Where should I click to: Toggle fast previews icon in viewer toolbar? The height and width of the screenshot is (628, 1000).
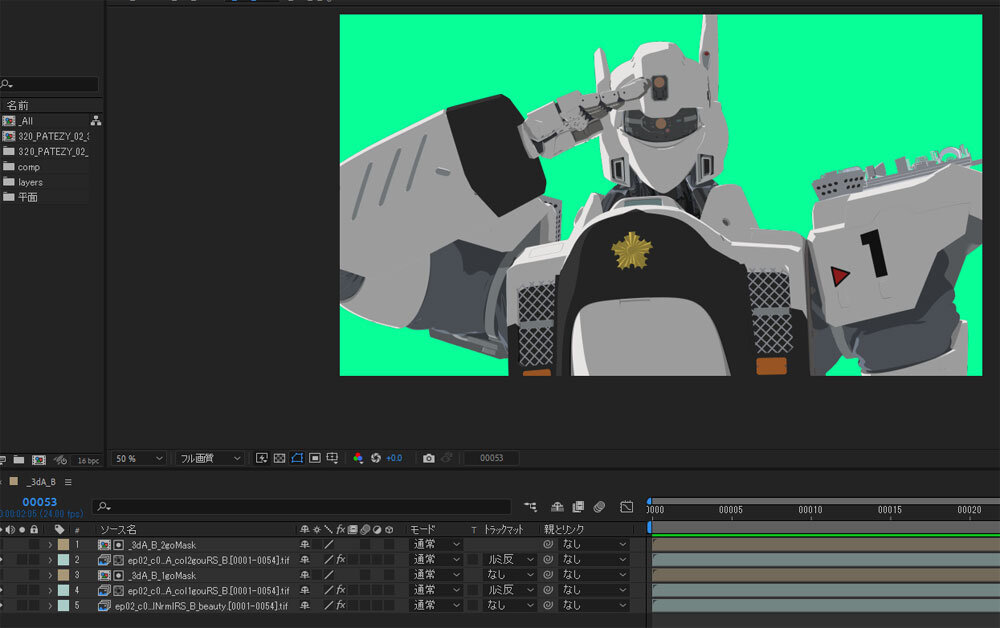[261, 458]
